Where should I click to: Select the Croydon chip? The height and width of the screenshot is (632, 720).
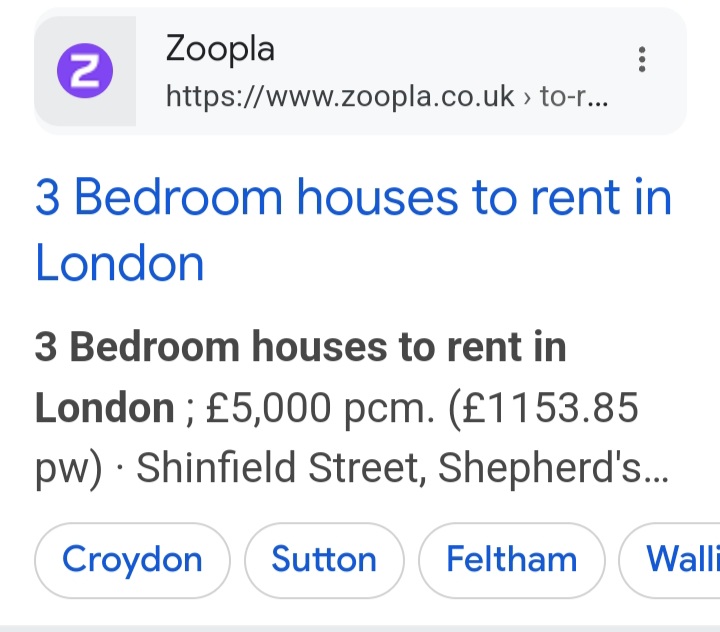[x=132, y=559]
